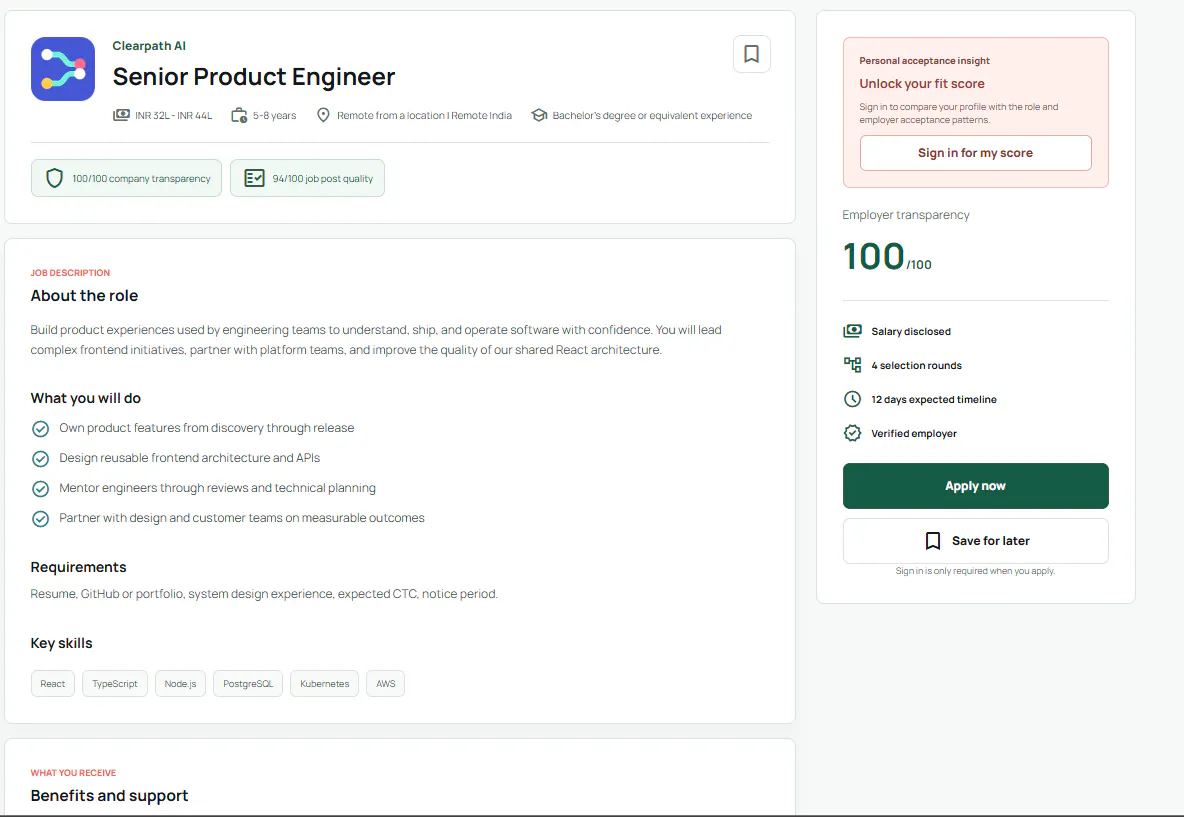
Task: Click the 4 selection rounds text
Action: pyautogui.click(x=917, y=365)
